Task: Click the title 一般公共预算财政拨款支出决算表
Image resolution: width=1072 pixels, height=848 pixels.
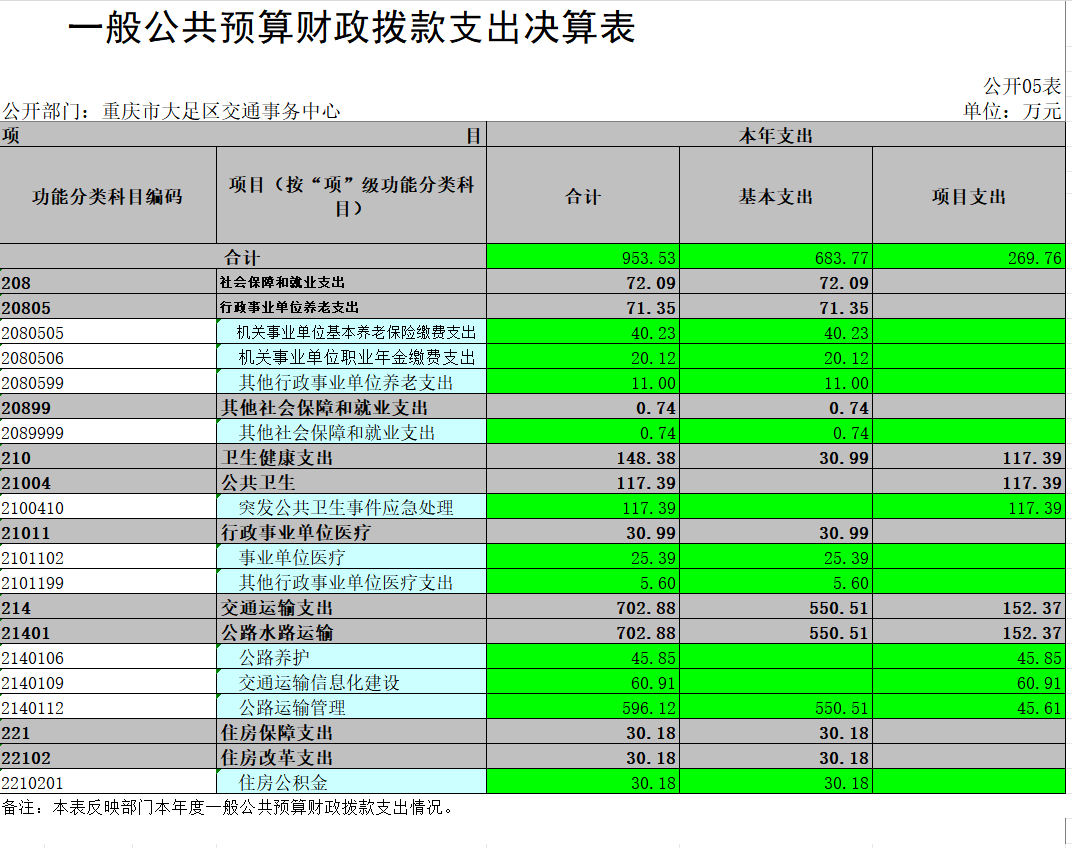Action: pos(352,29)
